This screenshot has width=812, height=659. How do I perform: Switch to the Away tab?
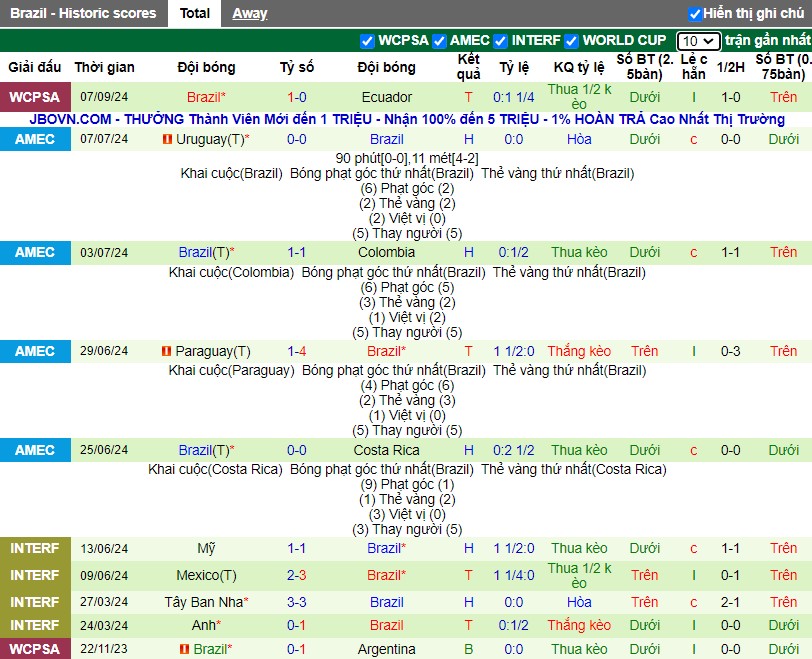(250, 13)
